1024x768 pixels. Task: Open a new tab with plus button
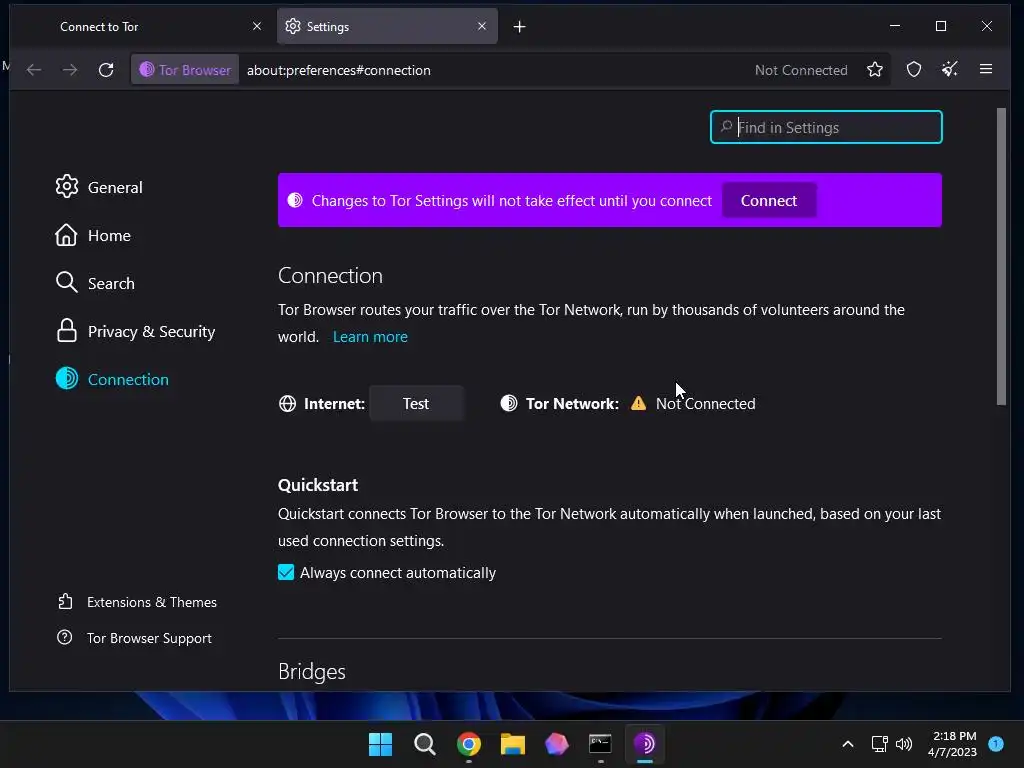519,27
